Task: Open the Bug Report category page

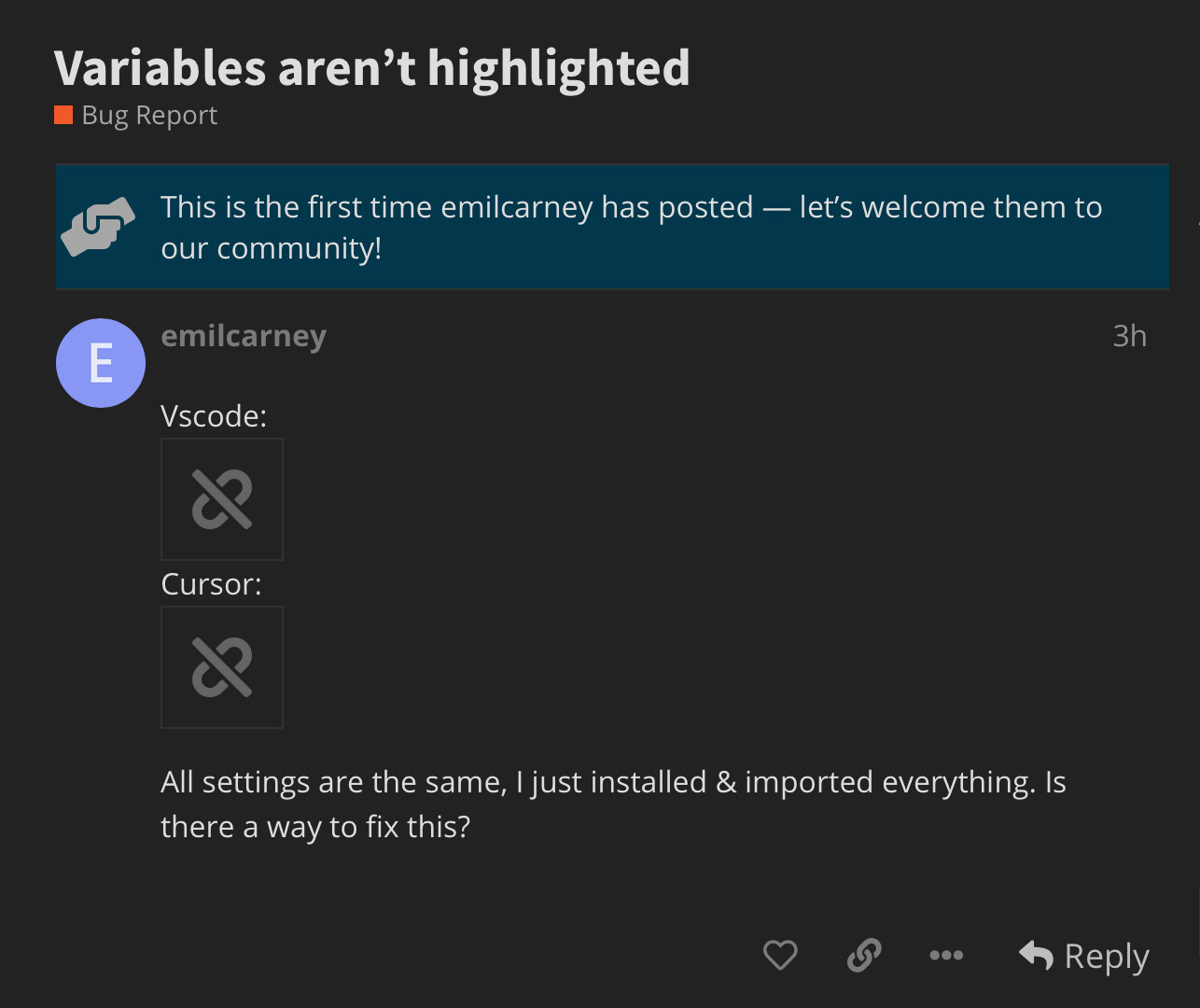Action: coord(148,115)
